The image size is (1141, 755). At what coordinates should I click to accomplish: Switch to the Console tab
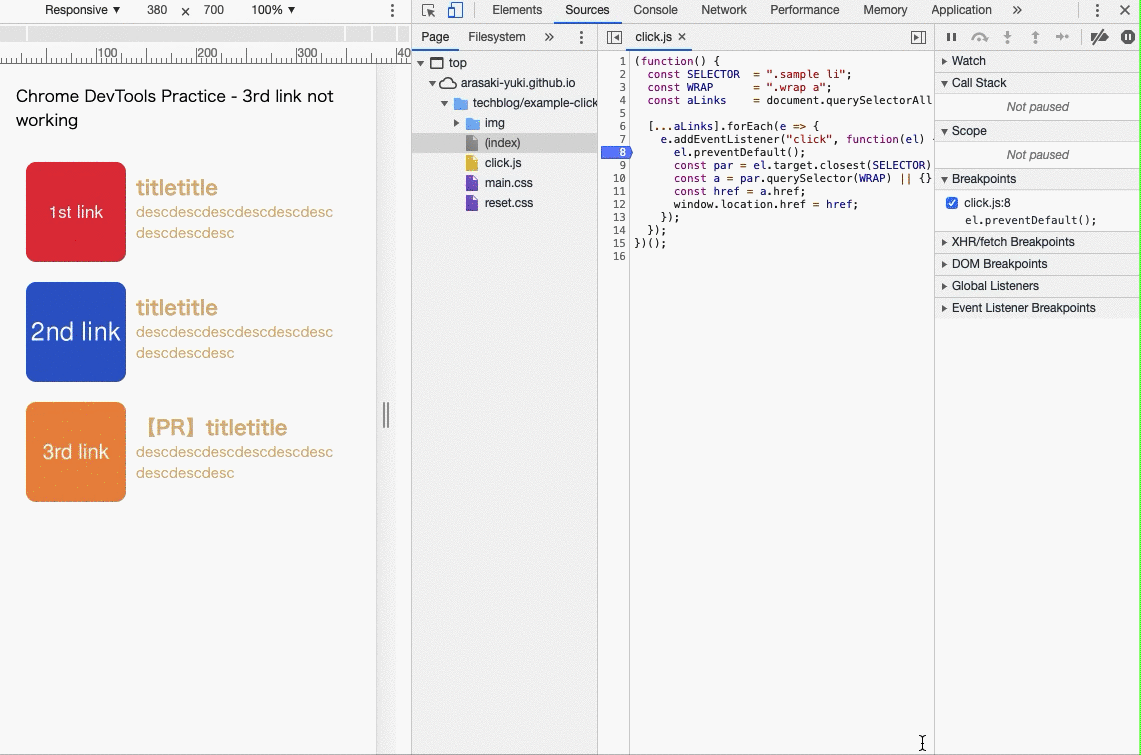coord(655,10)
